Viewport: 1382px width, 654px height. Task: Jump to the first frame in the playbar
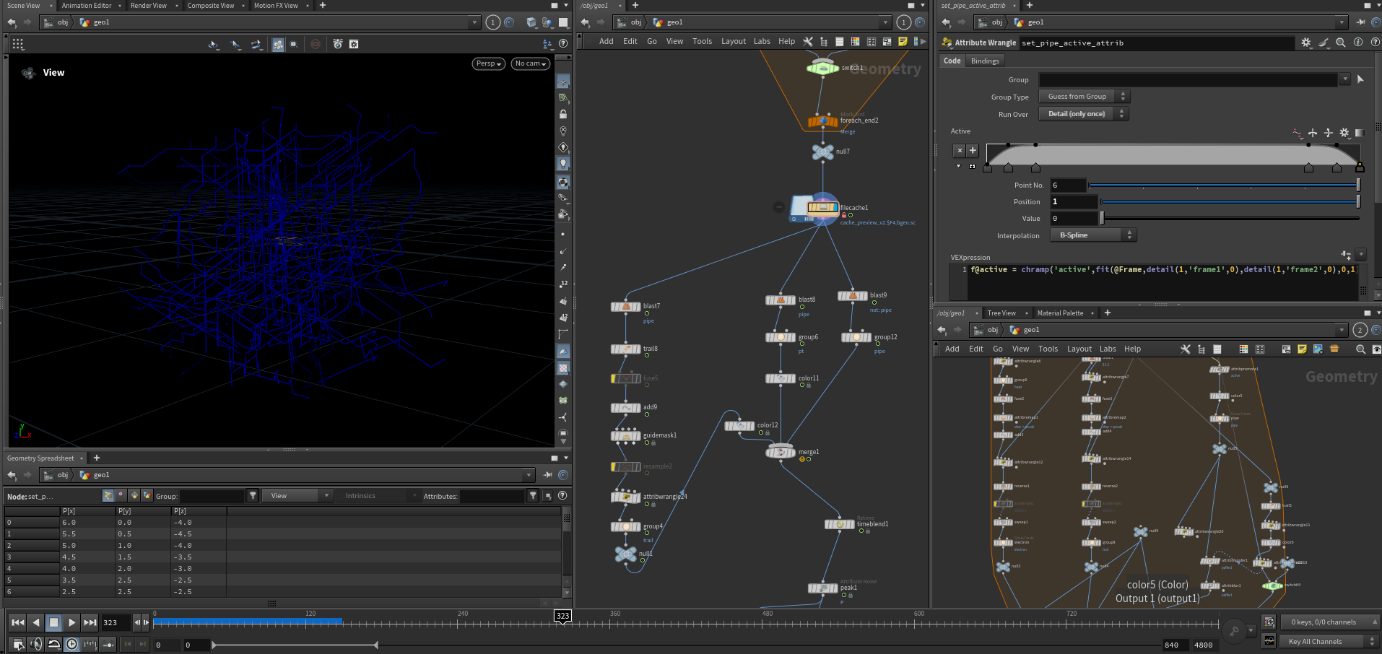(18, 622)
